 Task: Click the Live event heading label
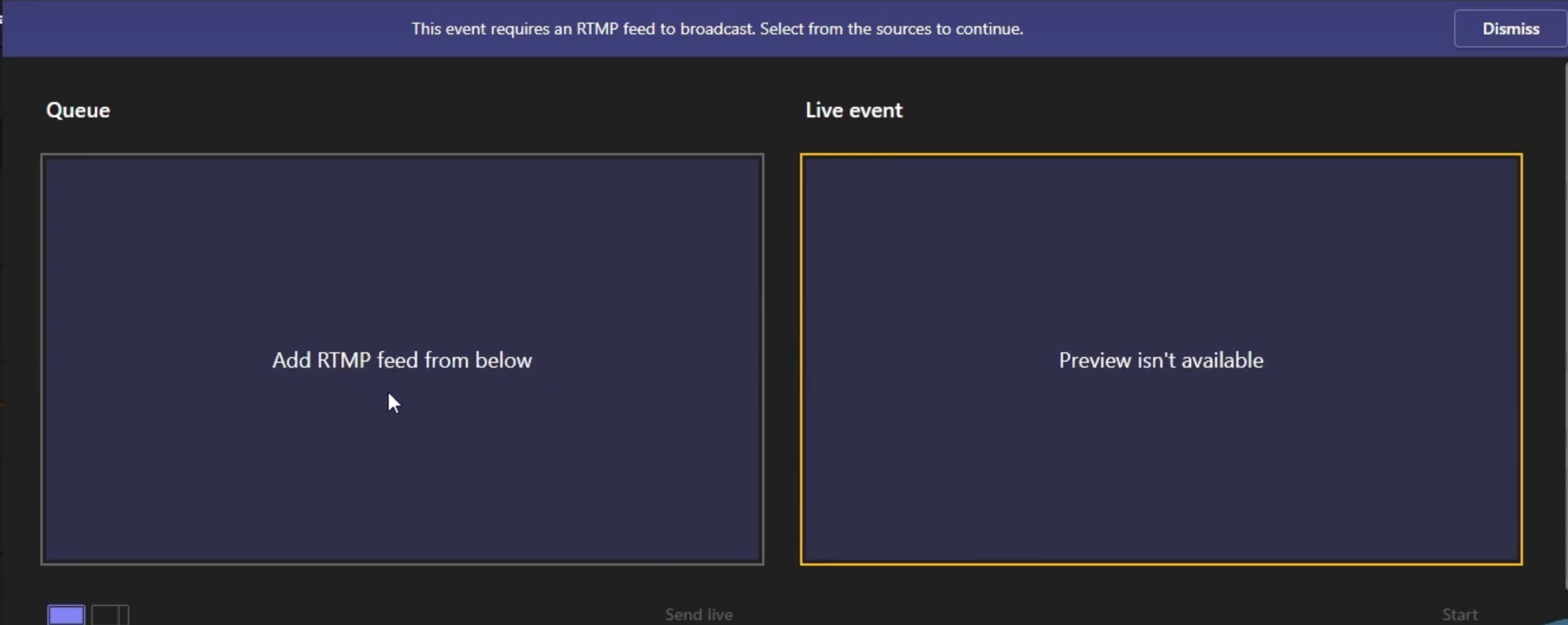tap(854, 110)
